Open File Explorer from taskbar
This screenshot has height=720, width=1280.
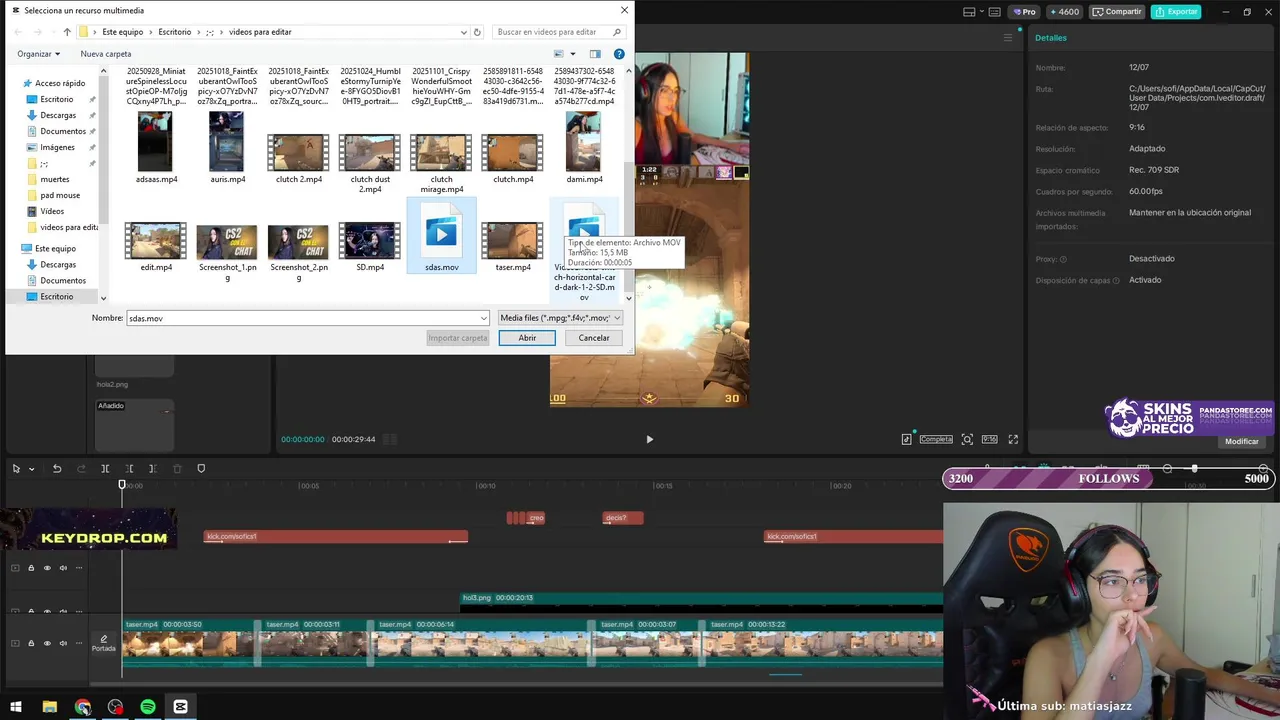50,707
